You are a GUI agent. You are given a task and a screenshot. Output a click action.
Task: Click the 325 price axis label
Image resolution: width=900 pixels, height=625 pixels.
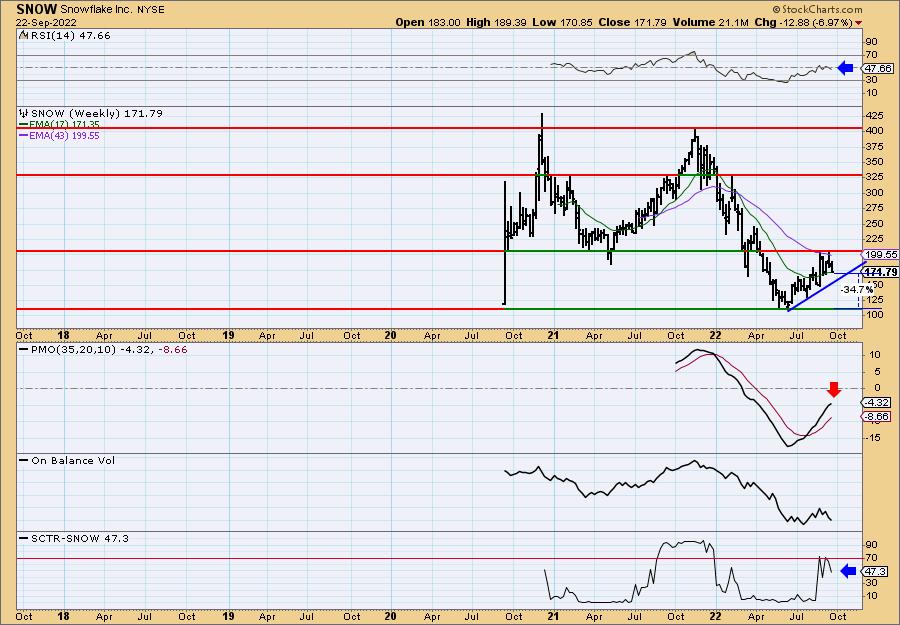(x=875, y=177)
